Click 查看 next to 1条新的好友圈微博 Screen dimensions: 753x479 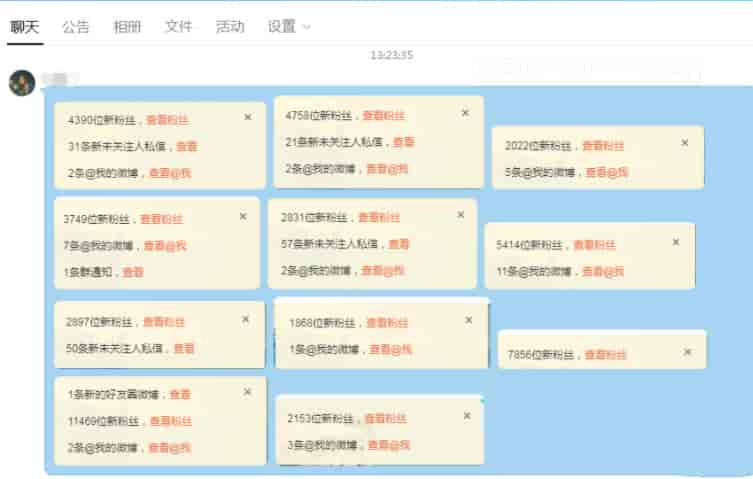pos(181,394)
